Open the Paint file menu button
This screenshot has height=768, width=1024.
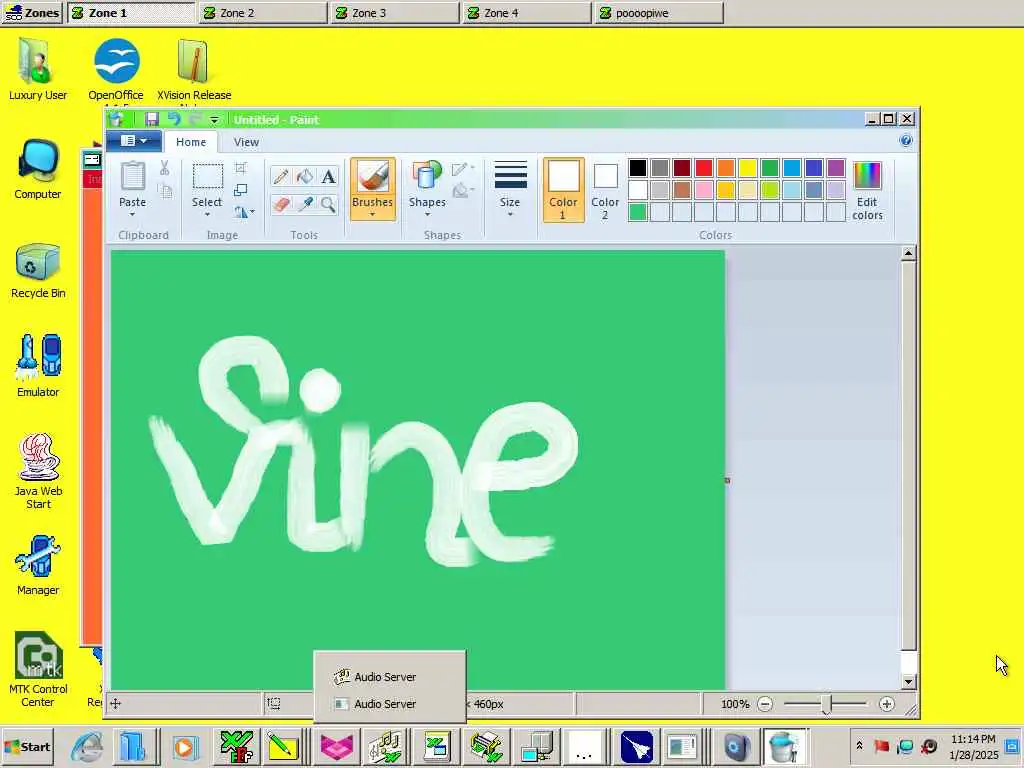[133, 140]
